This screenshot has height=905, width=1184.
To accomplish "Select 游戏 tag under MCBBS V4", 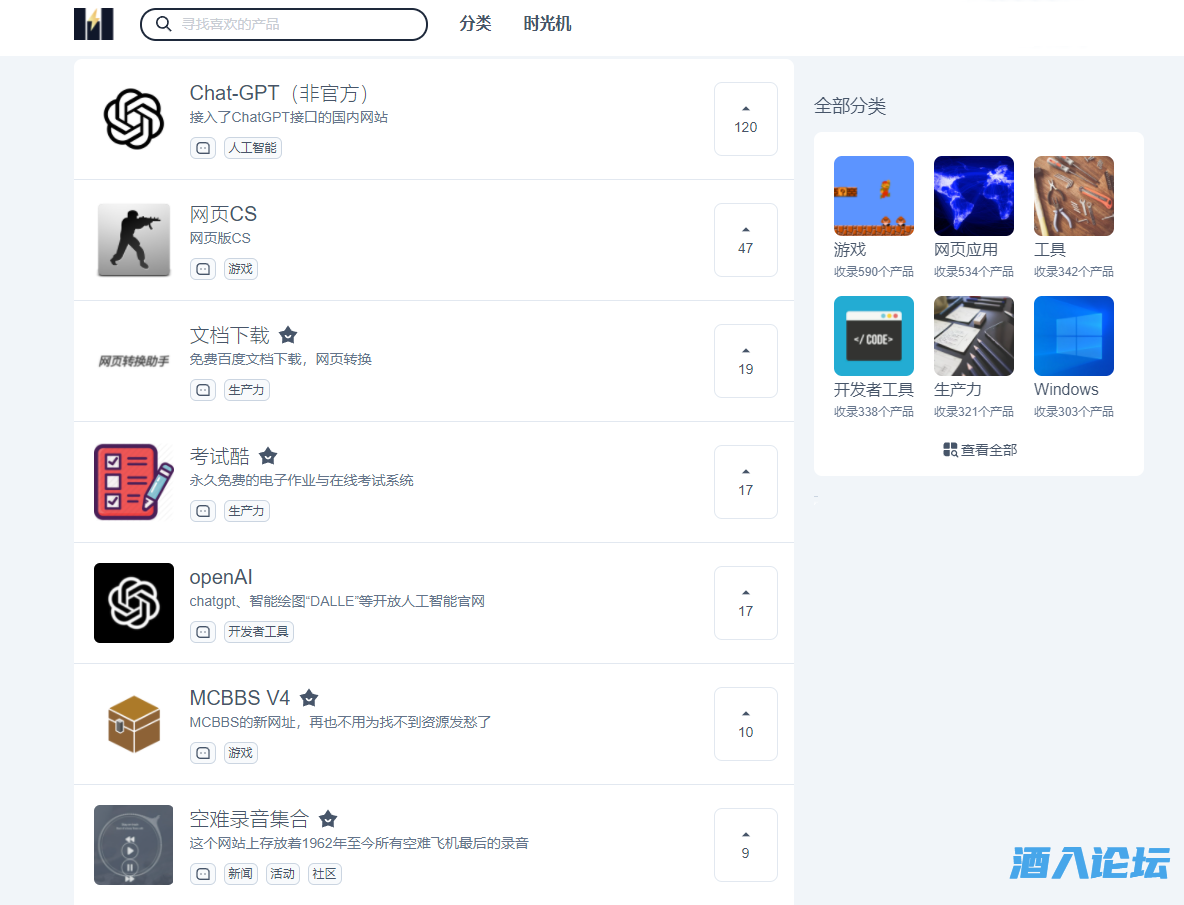I will pyautogui.click(x=241, y=753).
